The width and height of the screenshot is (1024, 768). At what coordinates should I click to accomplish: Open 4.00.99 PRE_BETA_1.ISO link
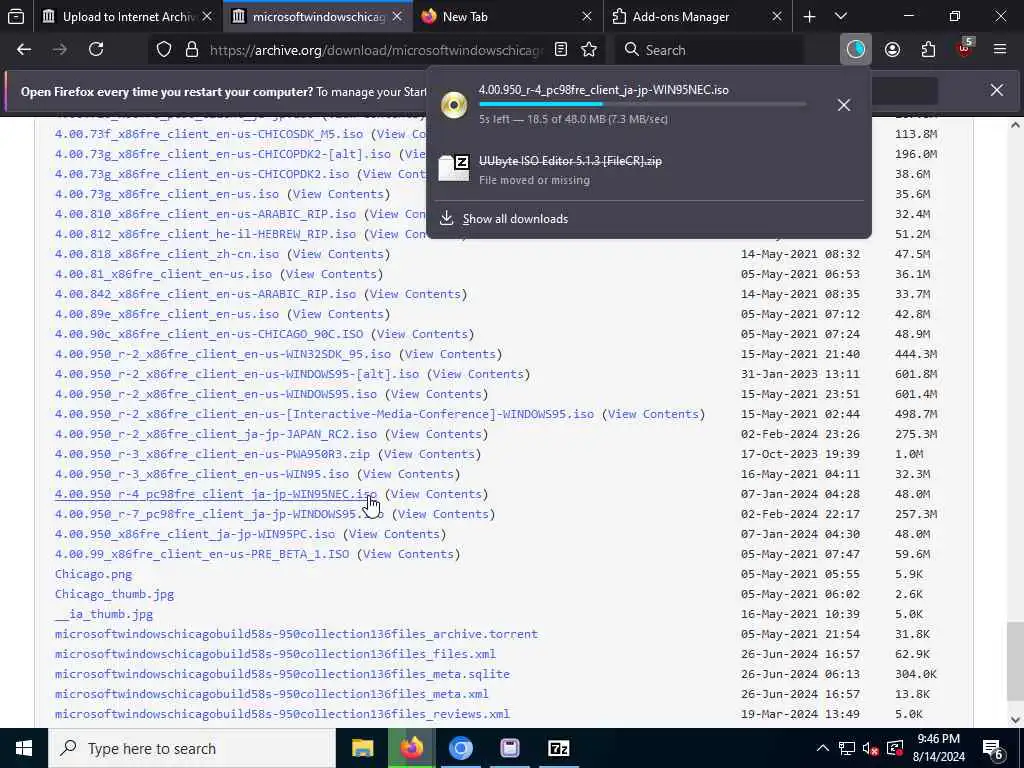202,554
